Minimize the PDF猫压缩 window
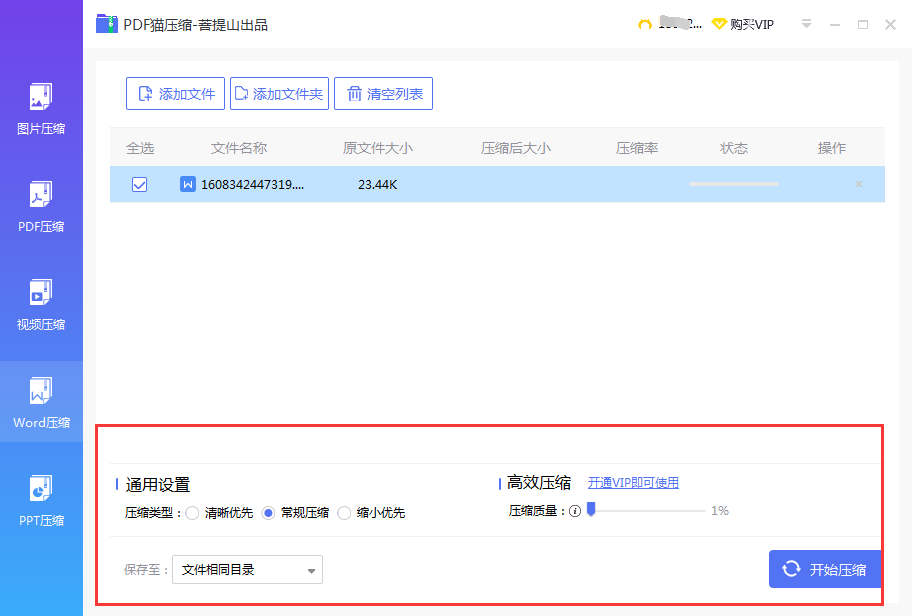This screenshot has width=912, height=616. 835,24
